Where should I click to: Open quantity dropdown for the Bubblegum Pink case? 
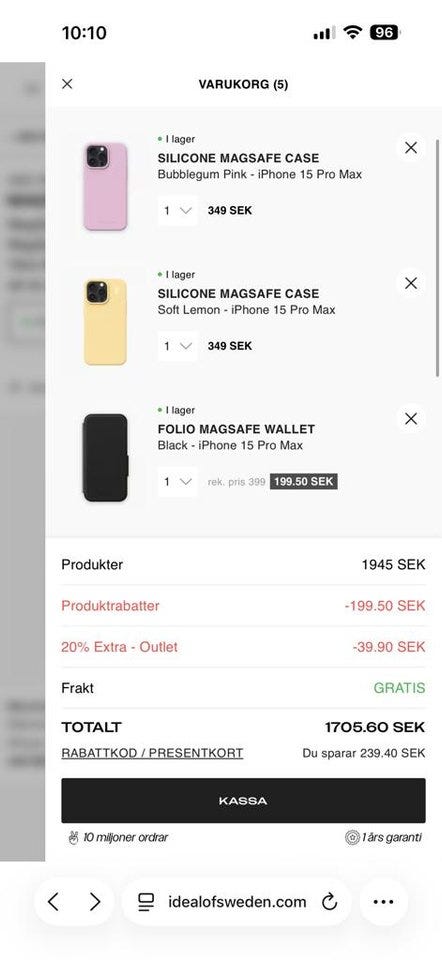tap(178, 211)
